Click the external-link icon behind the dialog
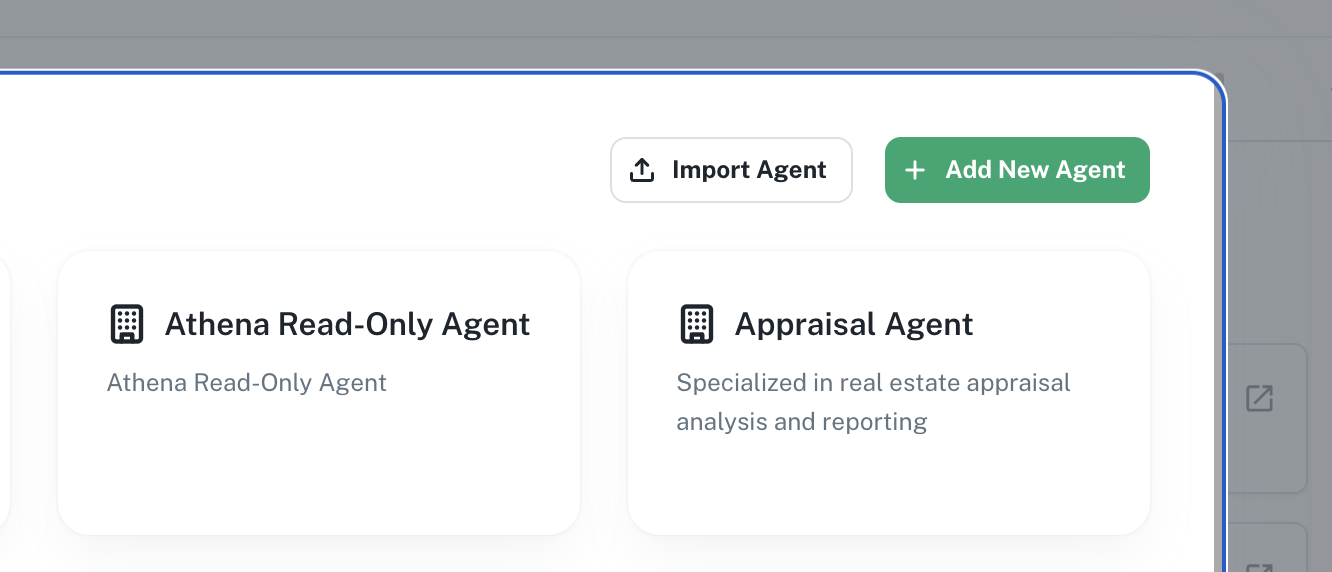Screen dimensions: 1332x572 pyautogui.click(x=1259, y=398)
